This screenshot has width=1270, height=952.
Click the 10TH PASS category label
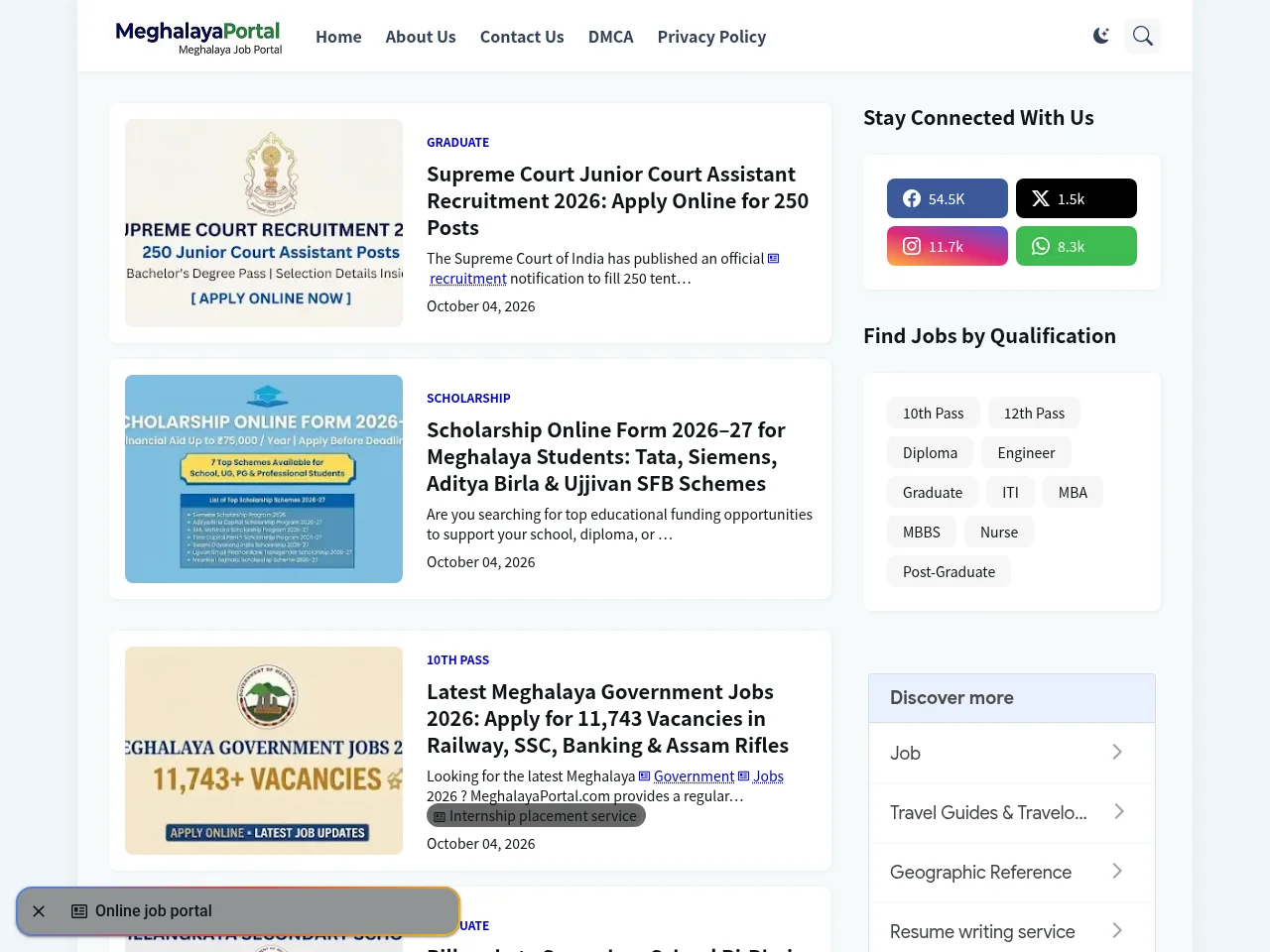(x=457, y=660)
